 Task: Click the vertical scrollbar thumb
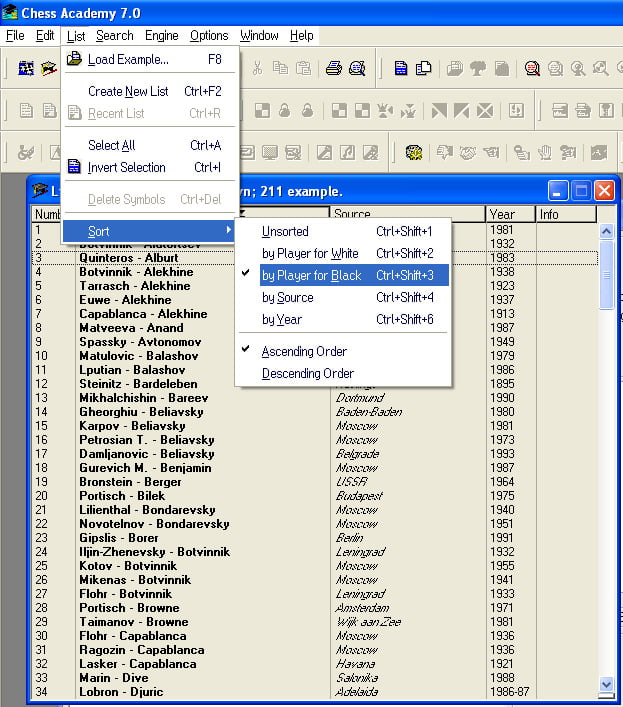tap(606, 275)
